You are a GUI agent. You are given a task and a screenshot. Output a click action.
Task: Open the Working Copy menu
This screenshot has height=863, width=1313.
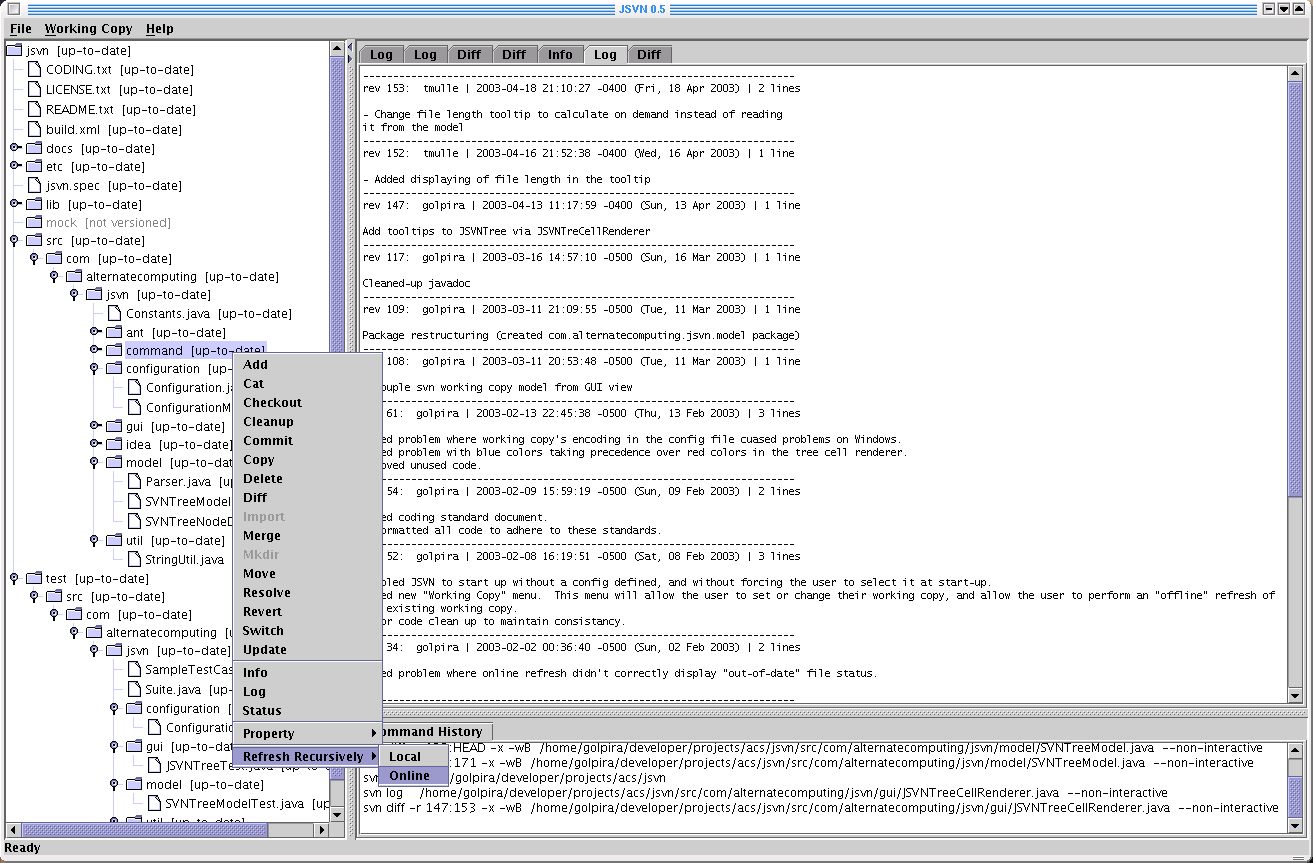pos(88,29)
